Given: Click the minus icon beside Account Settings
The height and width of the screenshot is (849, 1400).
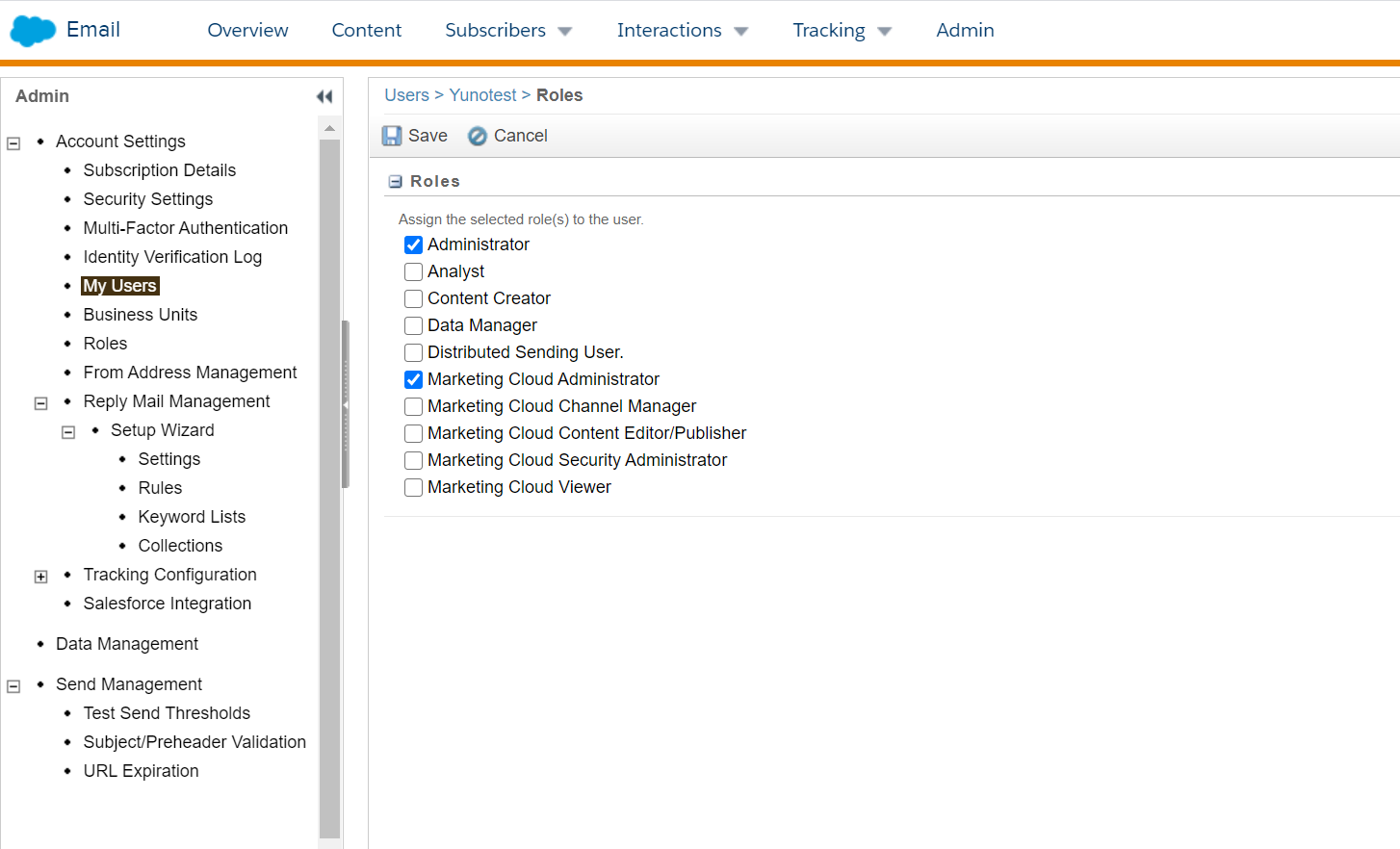Looking at the screenshot, I should [x=13, y=141].
